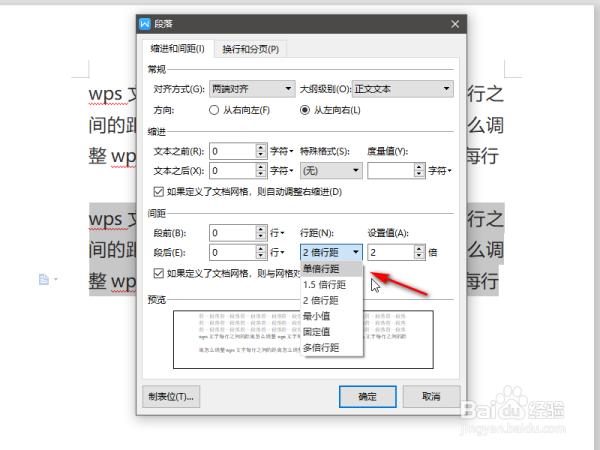Adjust 段后 value with spinner
The width and height of the screenshot is (600, 450).
261,253
